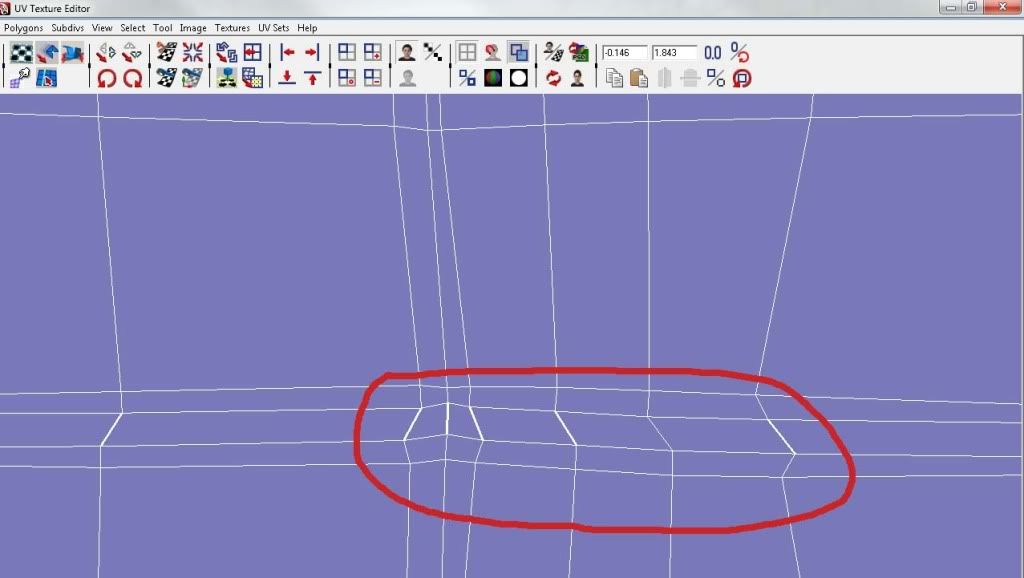Force editor texture rebake red arrows
The height and width of the screenshot is (578, 1024).
coord(553,78)
